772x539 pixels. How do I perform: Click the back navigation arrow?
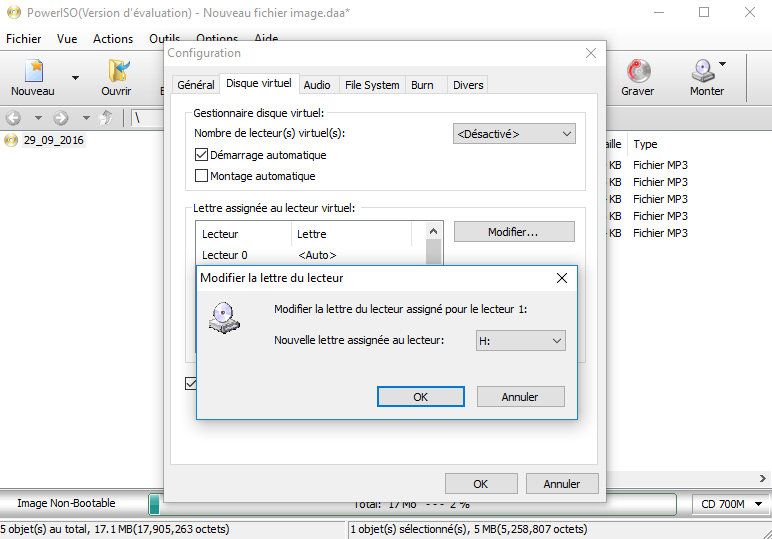pos(13,118)
